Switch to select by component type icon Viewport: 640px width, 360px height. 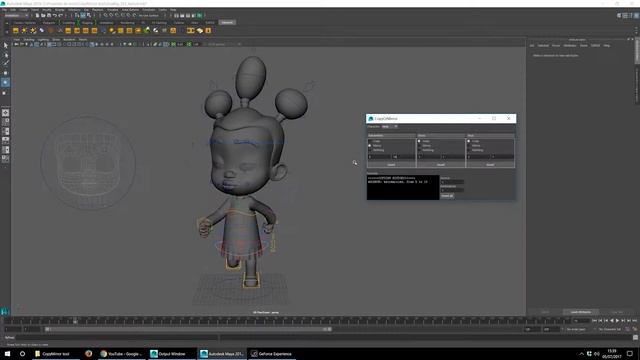(x=89, y=16)
